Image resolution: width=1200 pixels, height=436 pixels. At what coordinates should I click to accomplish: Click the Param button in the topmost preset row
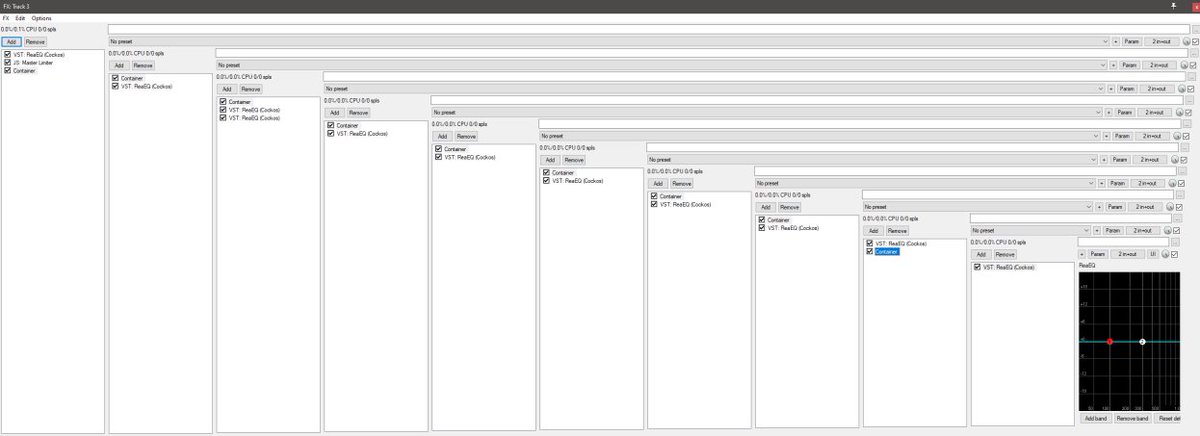[1130, 42]
